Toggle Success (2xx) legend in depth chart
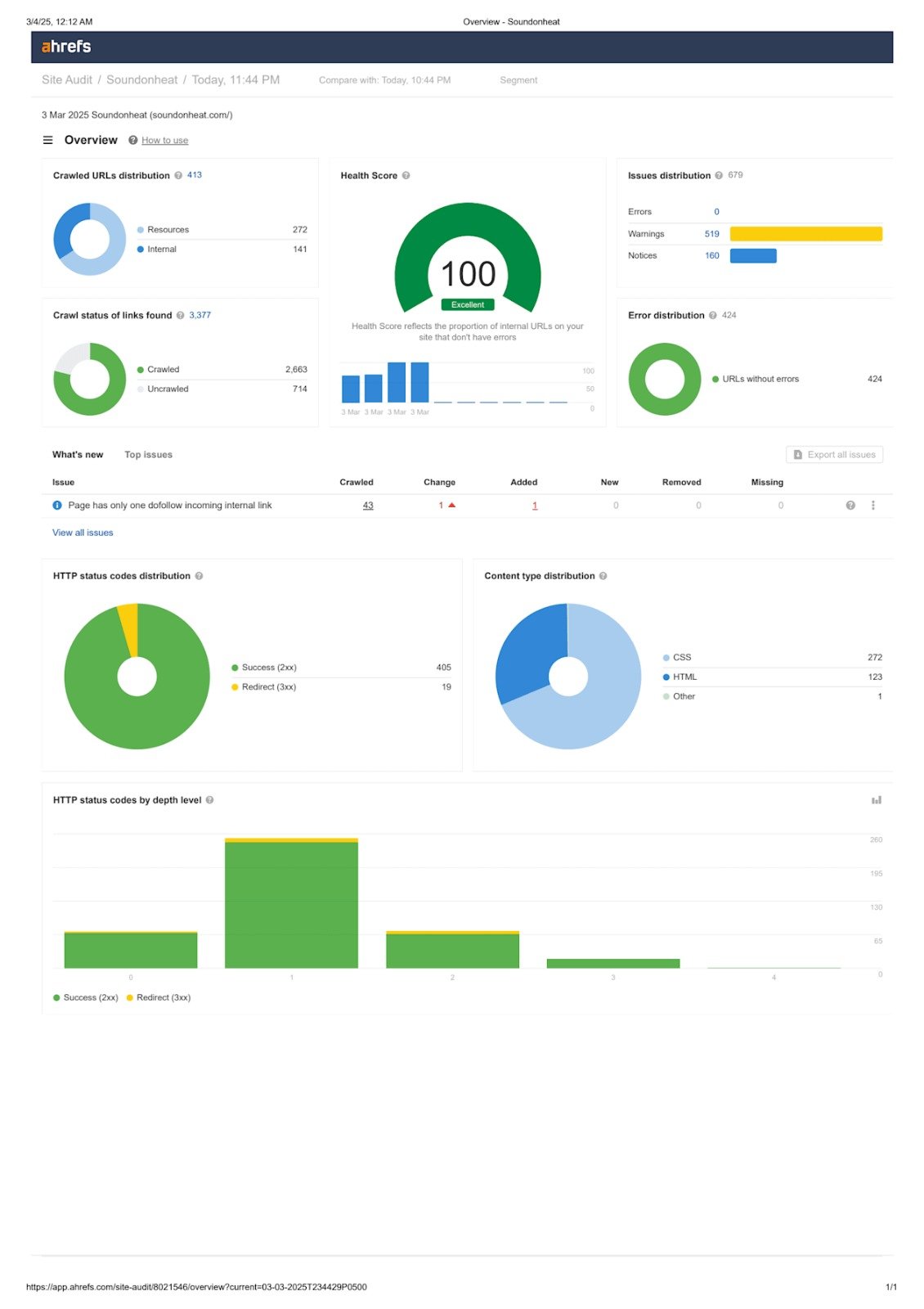Viewport: 924px width, 1309px height. pyautogui.click(x=86, y=997)
